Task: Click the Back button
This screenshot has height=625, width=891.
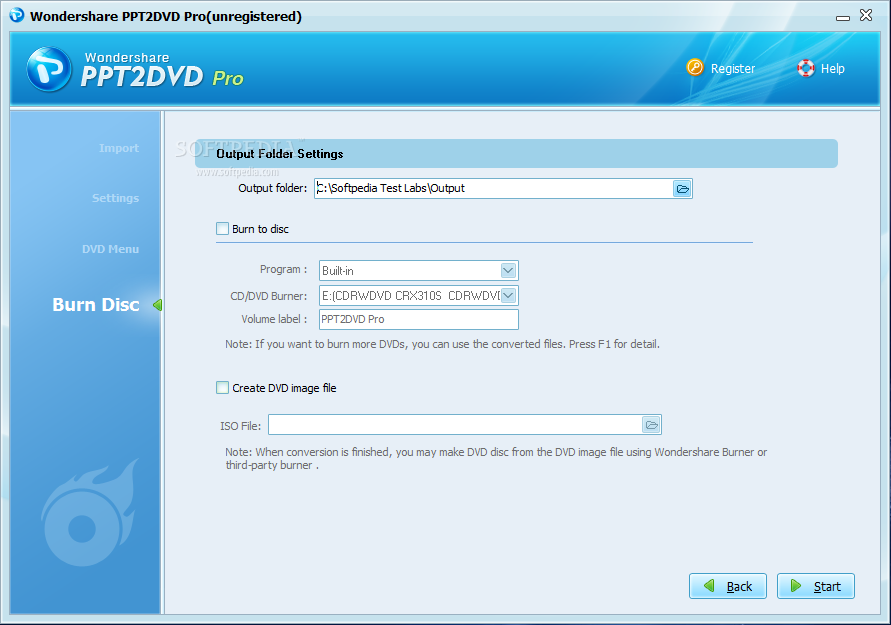Action: coord(728,586)
